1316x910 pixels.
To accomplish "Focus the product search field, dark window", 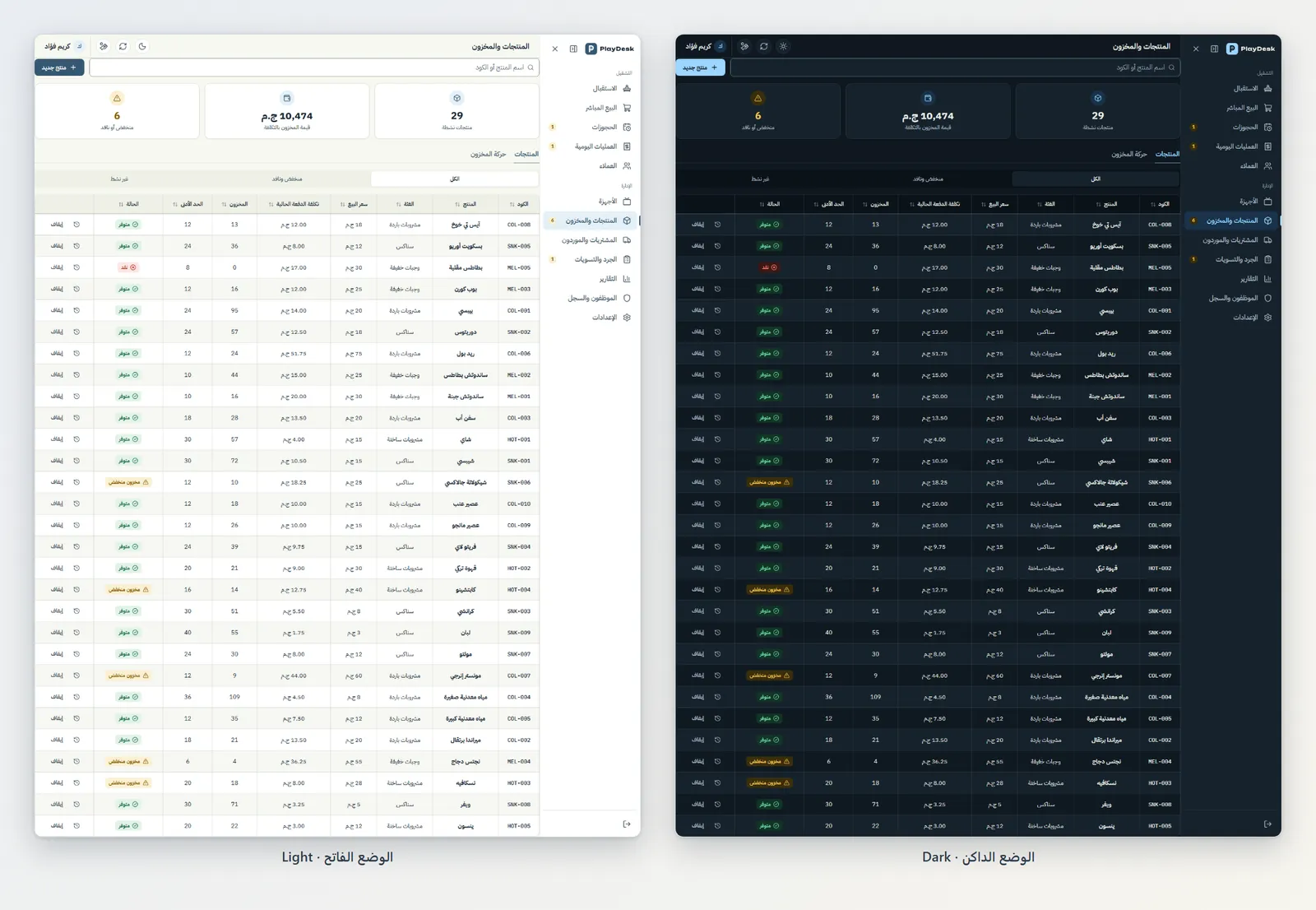I will [955, 67].
